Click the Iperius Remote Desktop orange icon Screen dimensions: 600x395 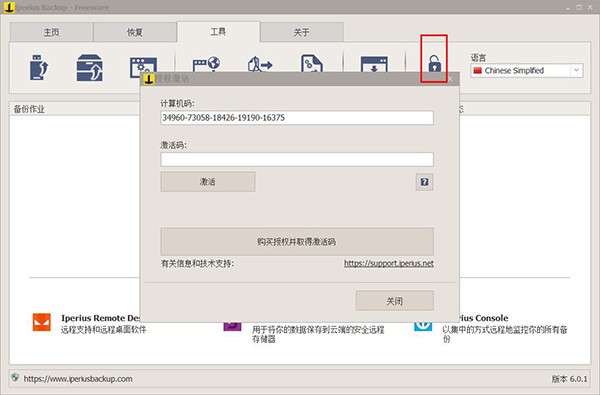pyautogui.click(x=42, y=322)
